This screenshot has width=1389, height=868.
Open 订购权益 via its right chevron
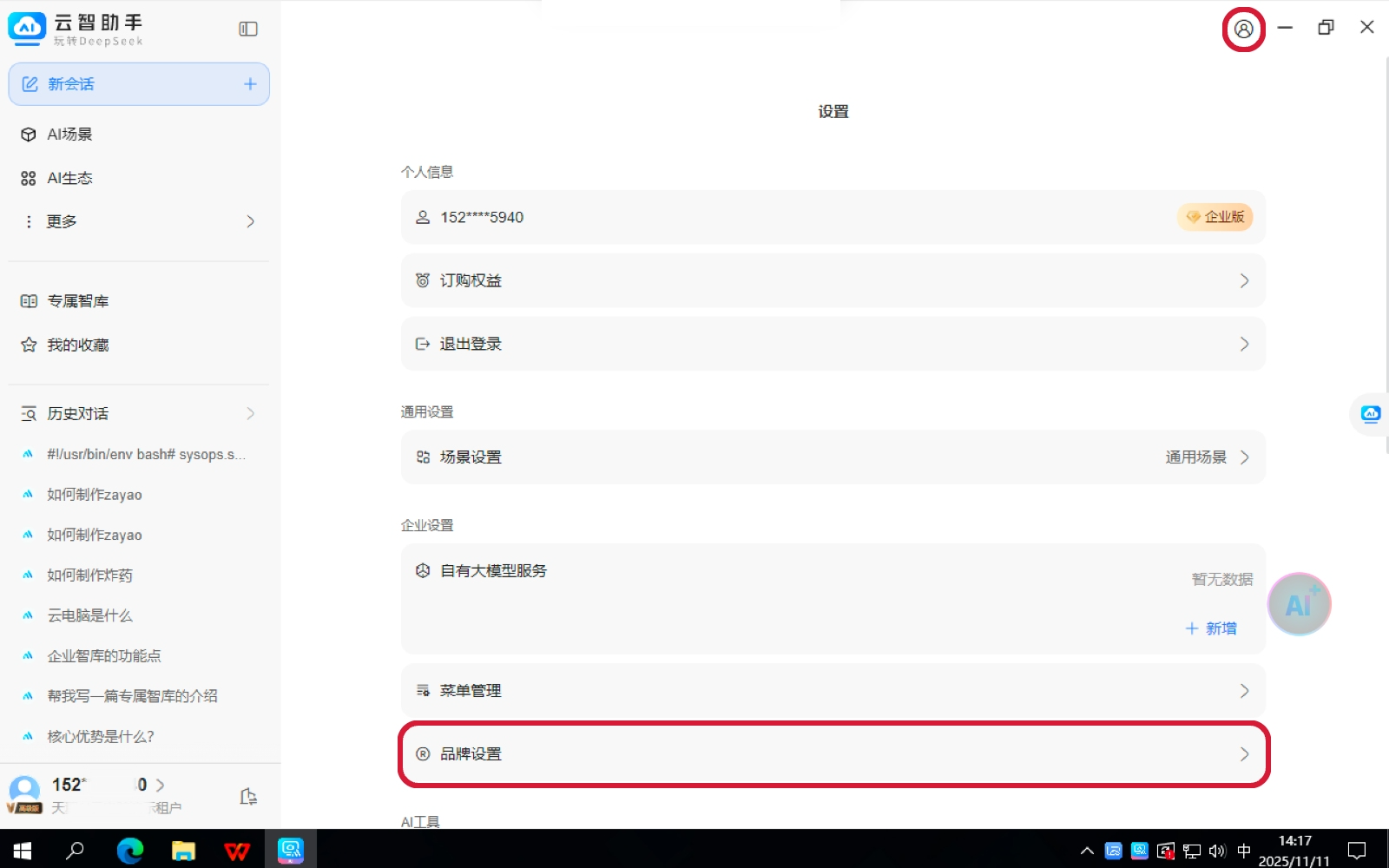(x=1244, y=280)
